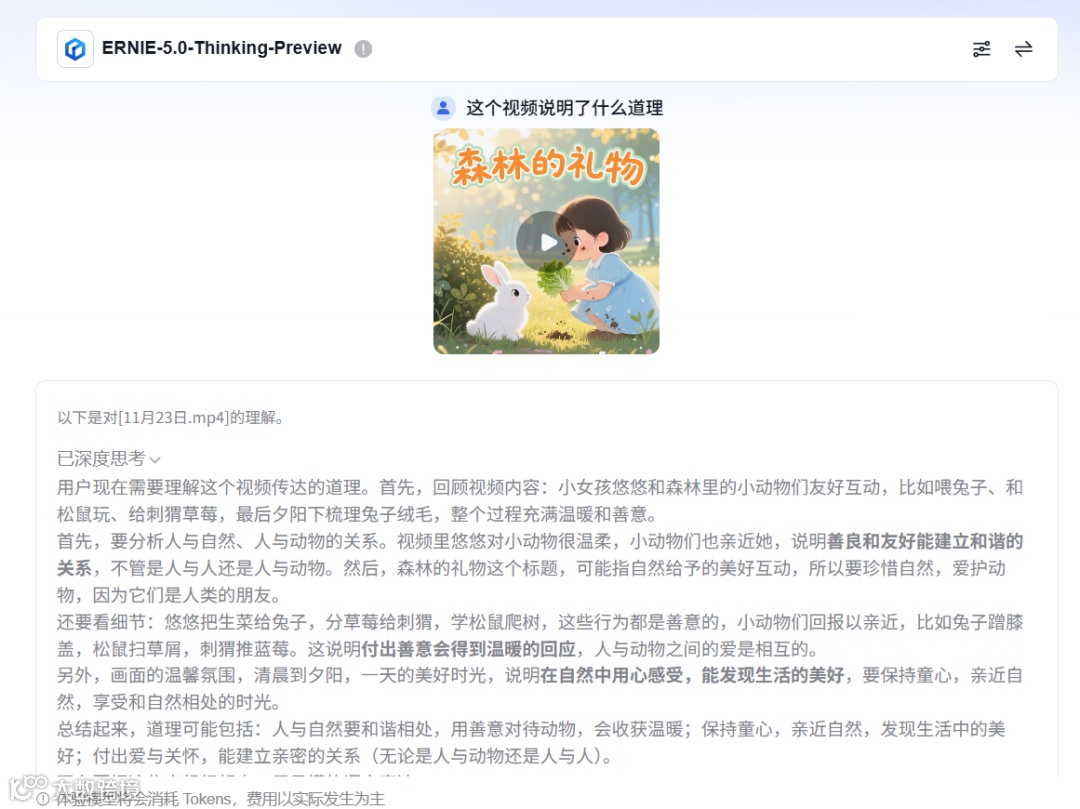Collapse the 已深度思考 section chevron
Screen dimensions: 1080x809
click(x=155, y=459)
